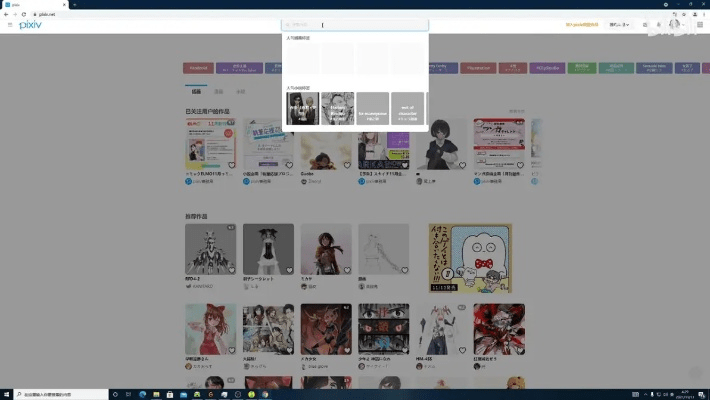Switch to the Manga tab
710x400 pixels.
point(219,91)
